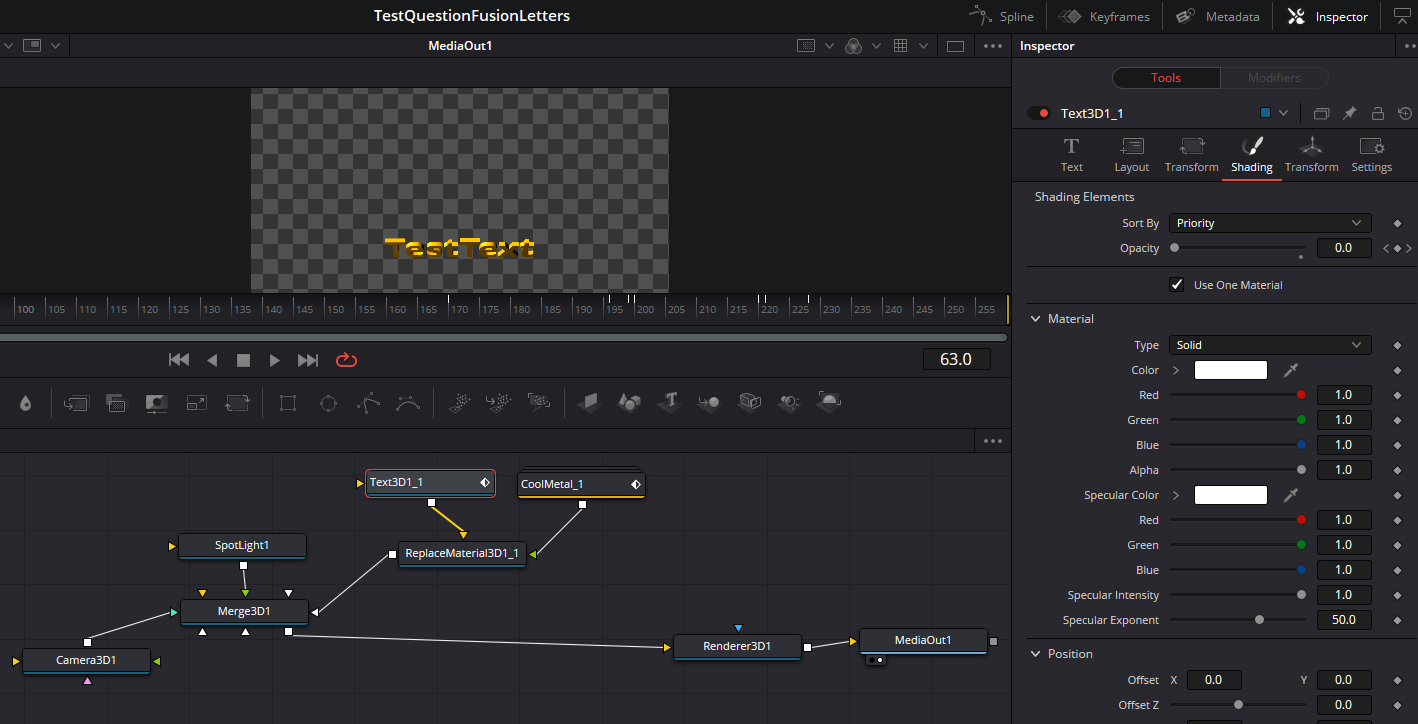The width and height of the screenshot is (1418, 724).
Task: Pick Color with the eyedropper
Action: point(1290,370)
